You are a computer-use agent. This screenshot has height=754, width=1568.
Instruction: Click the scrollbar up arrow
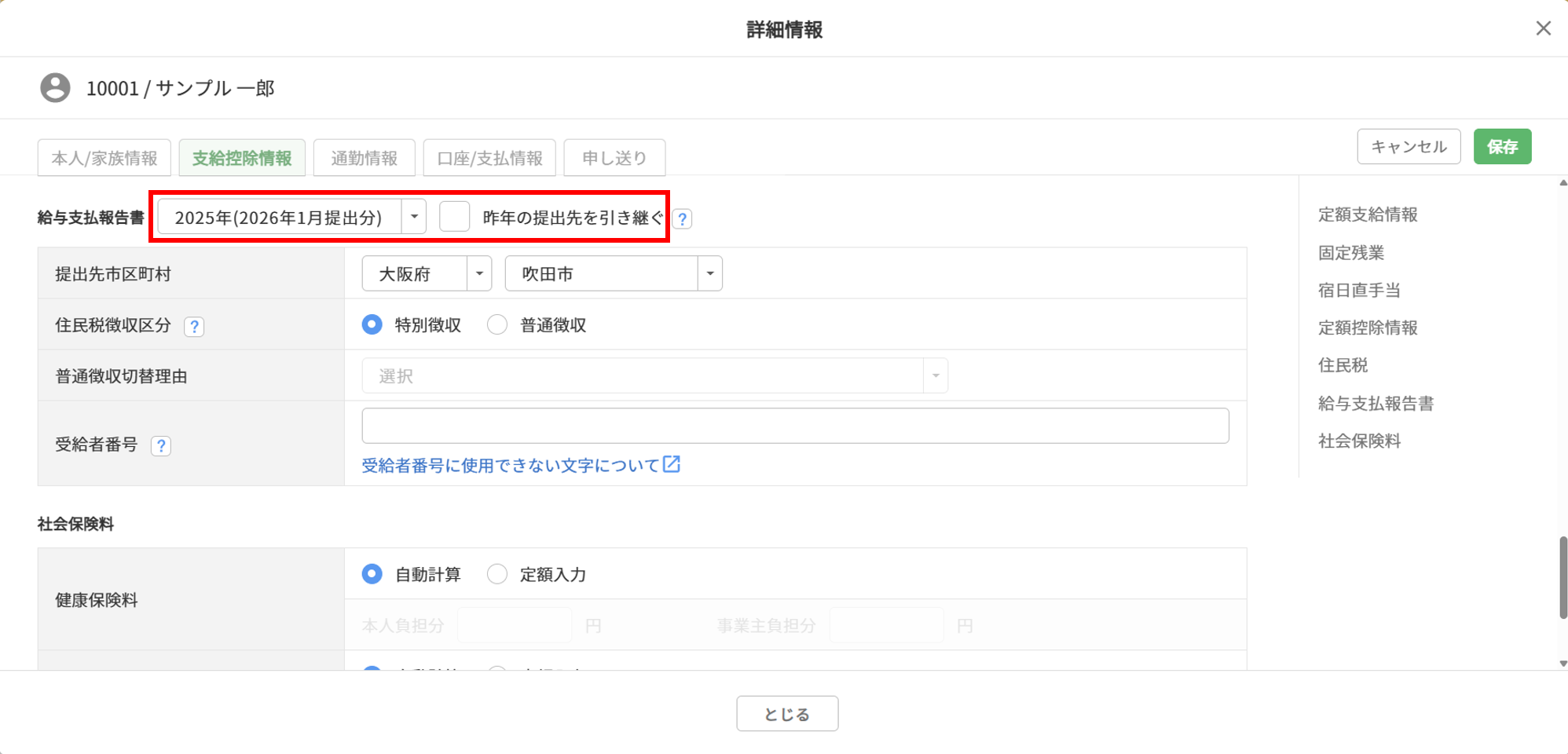pyautogui.click(x=1563, y=183)
